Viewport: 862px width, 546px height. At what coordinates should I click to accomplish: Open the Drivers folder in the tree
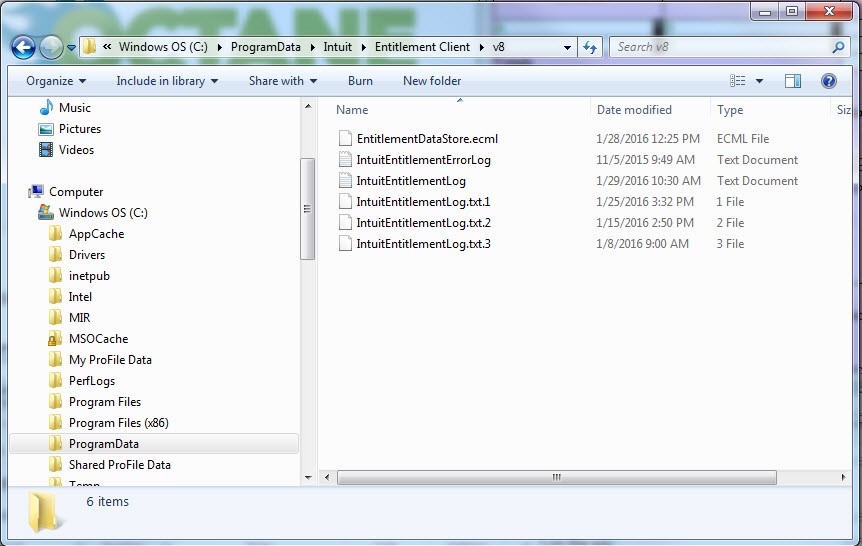pyautogui.click(x=86, y=255)
